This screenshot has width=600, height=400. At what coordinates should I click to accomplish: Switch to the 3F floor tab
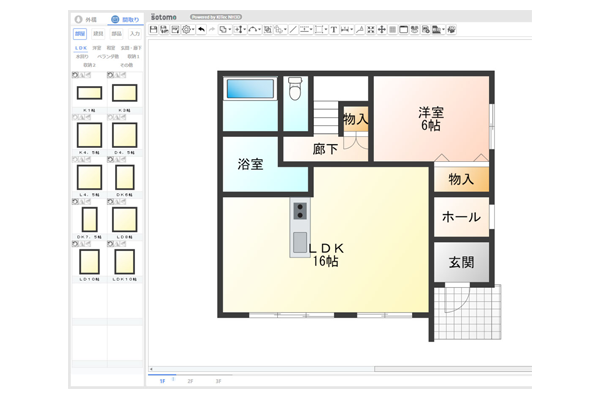[218, 381]
